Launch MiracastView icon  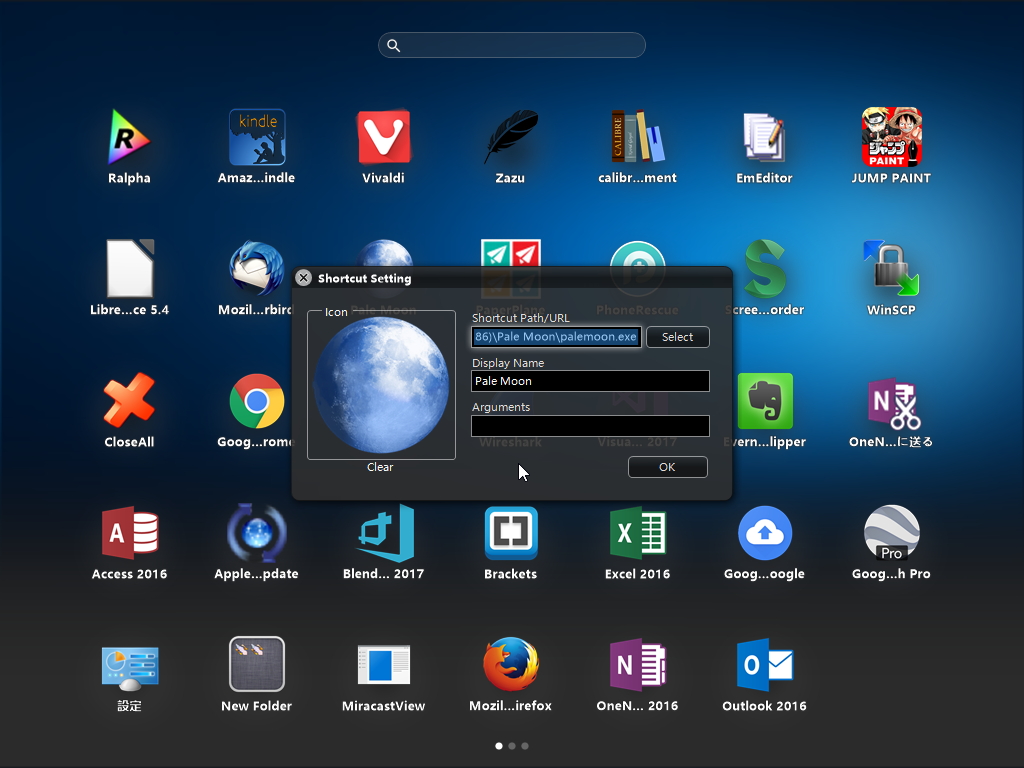coord(384,665)
